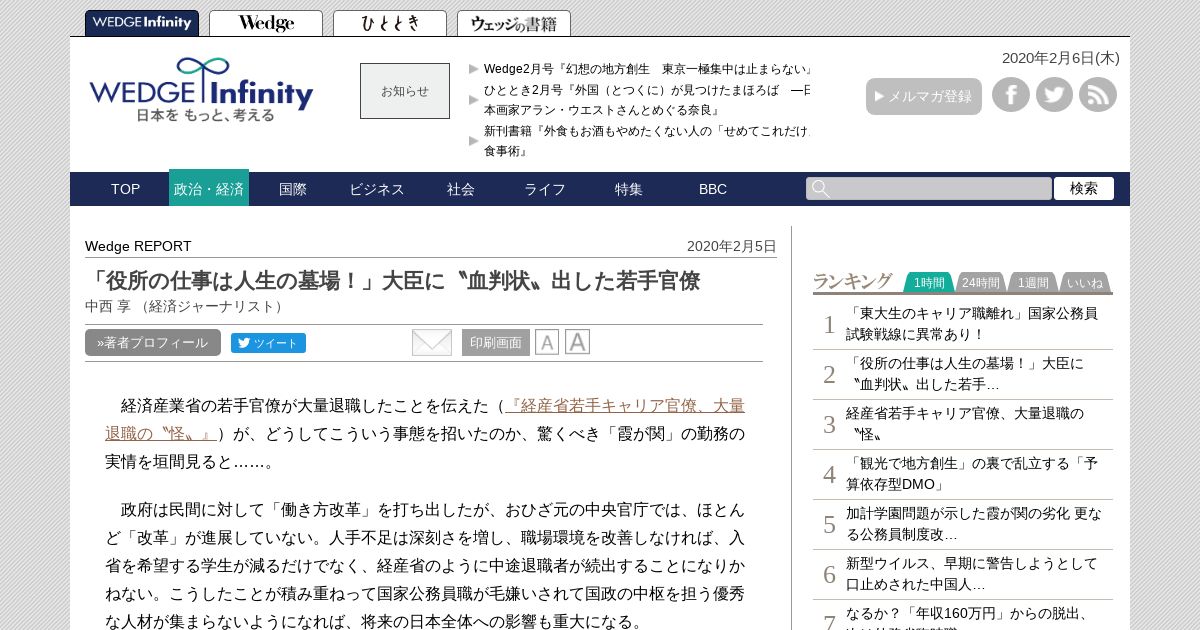Select the いいね ranking tab
The width and height of the screenshot is (1200, 630).
(1085, 283)
